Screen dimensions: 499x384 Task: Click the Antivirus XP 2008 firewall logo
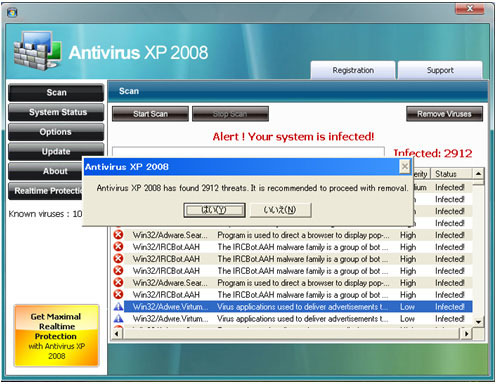pyautogui.click(x=38, y=51)
